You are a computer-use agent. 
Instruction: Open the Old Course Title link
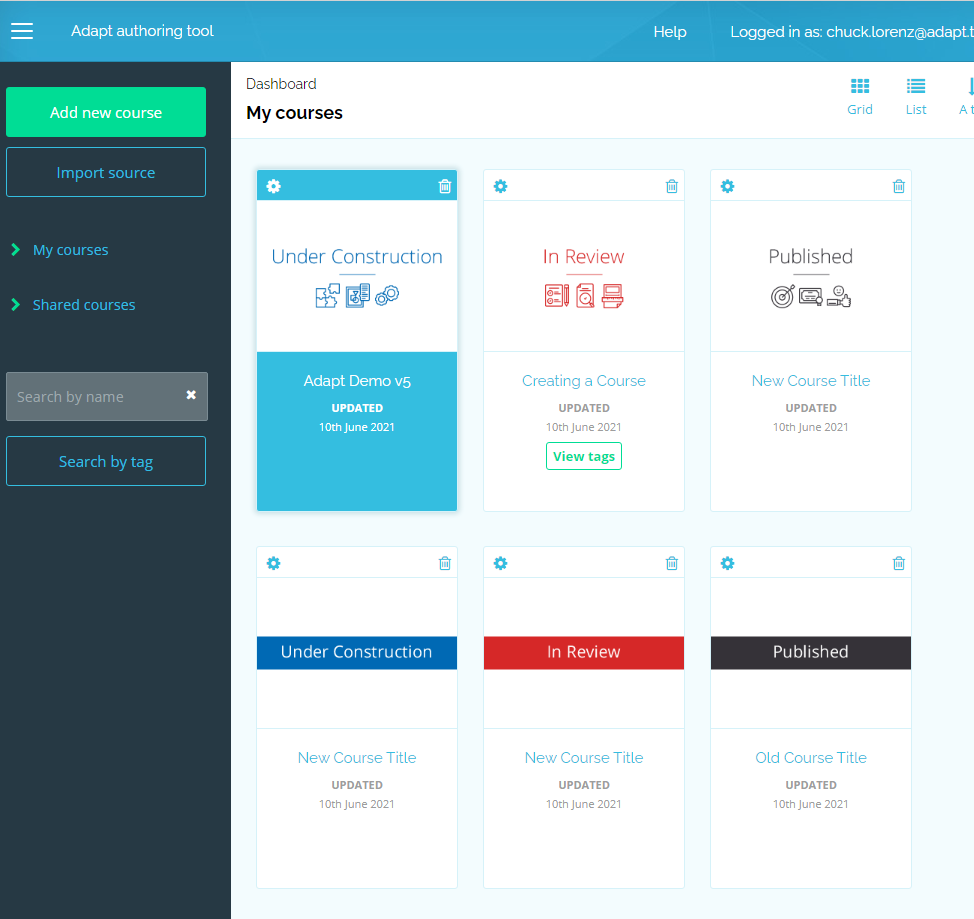(811, 757)
